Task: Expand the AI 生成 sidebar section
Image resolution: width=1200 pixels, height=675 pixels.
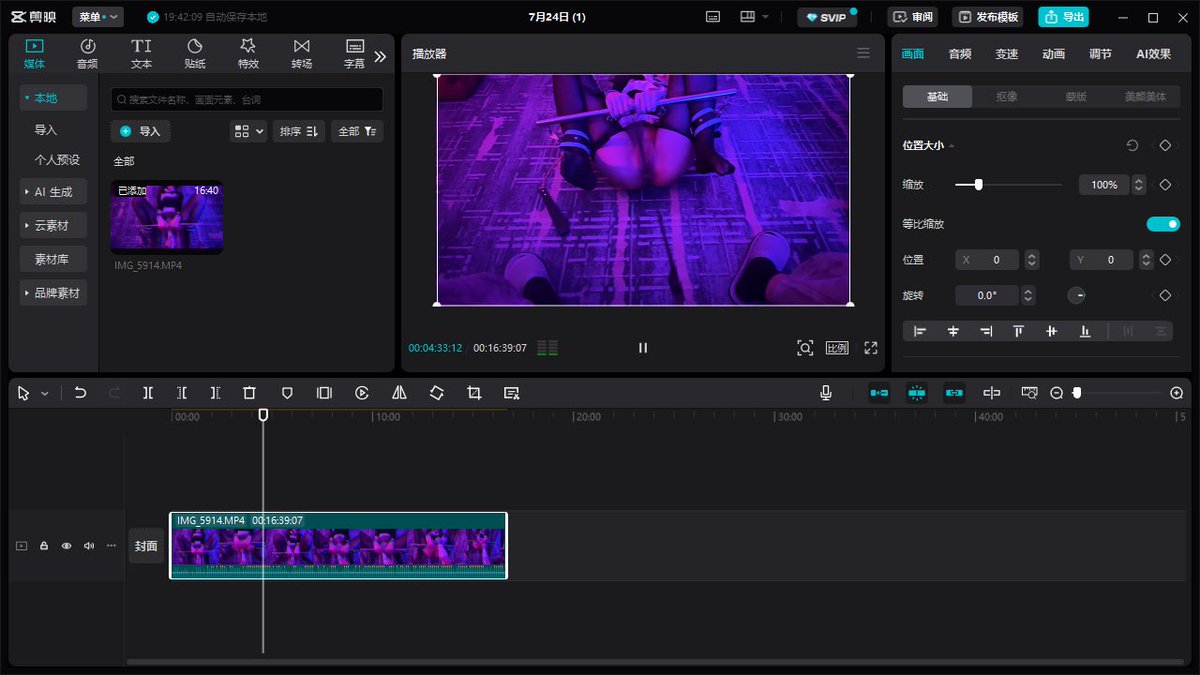Action: pos(54,192)
